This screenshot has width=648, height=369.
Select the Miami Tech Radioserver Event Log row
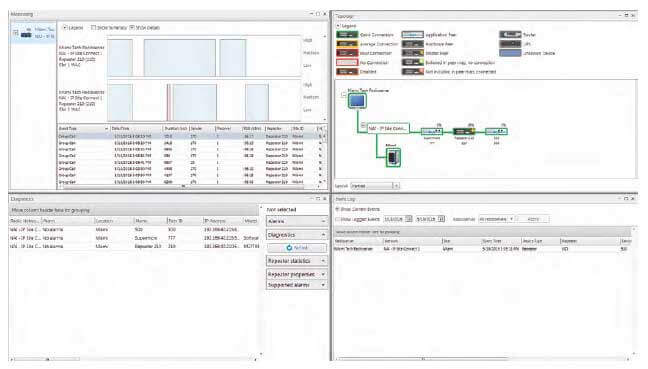pyautogui.click(x=483, y=249)
